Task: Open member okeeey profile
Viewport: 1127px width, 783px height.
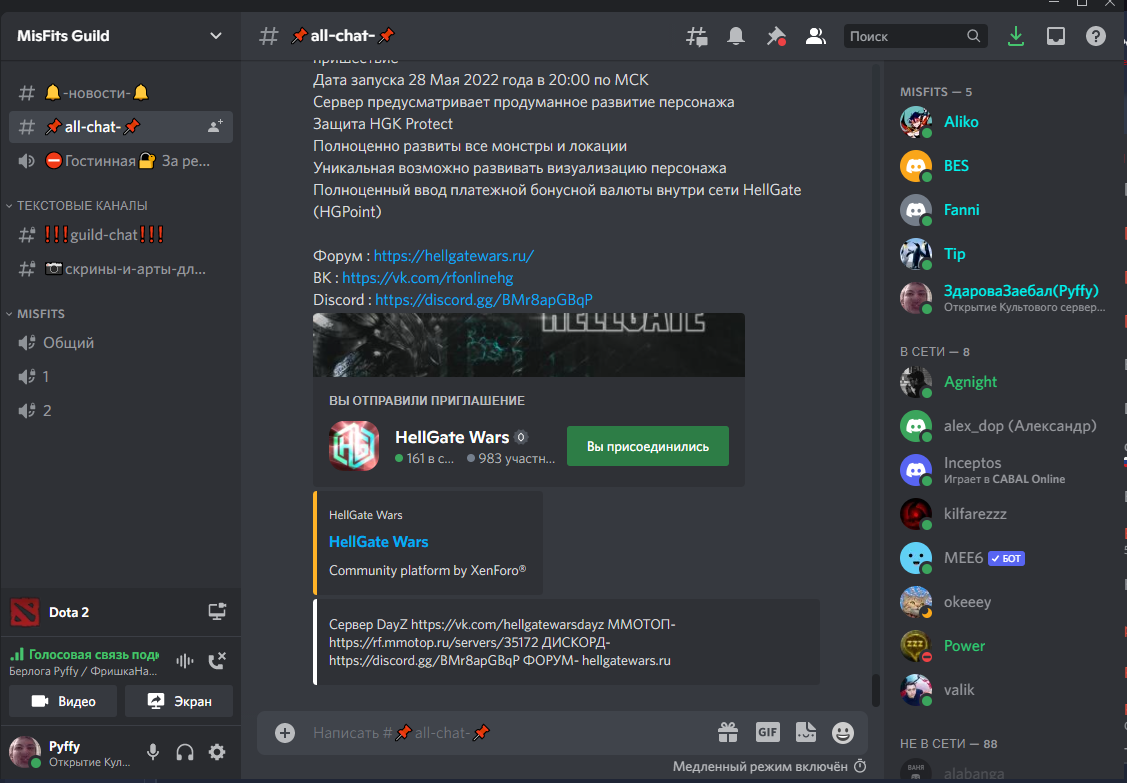Action: click(x=1003, y=602)
